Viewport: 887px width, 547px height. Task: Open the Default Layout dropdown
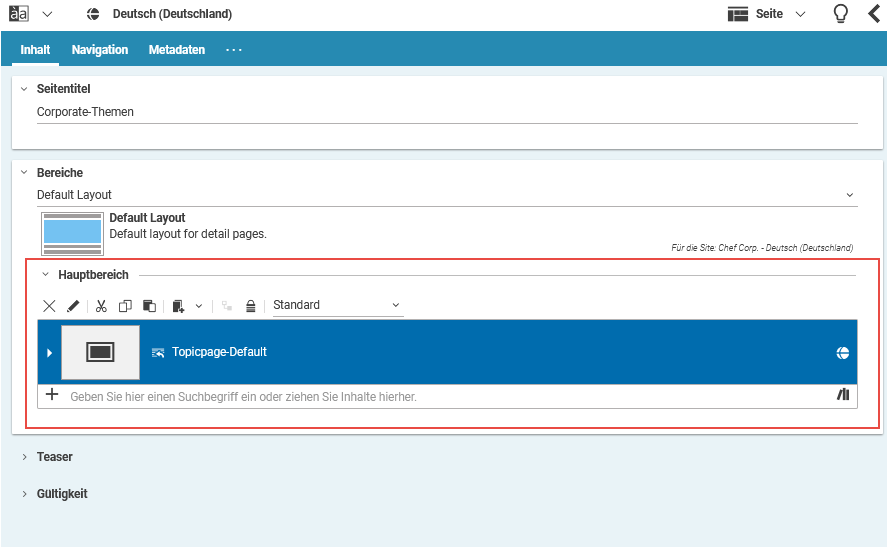[x=446, y=195]
